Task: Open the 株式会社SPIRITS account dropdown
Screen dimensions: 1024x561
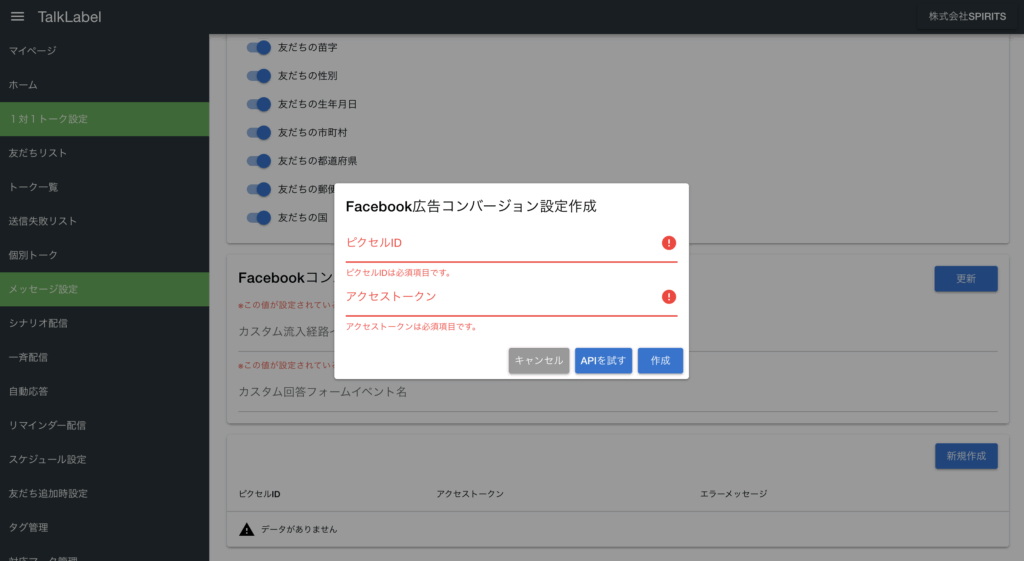Action: coord(967,17)
